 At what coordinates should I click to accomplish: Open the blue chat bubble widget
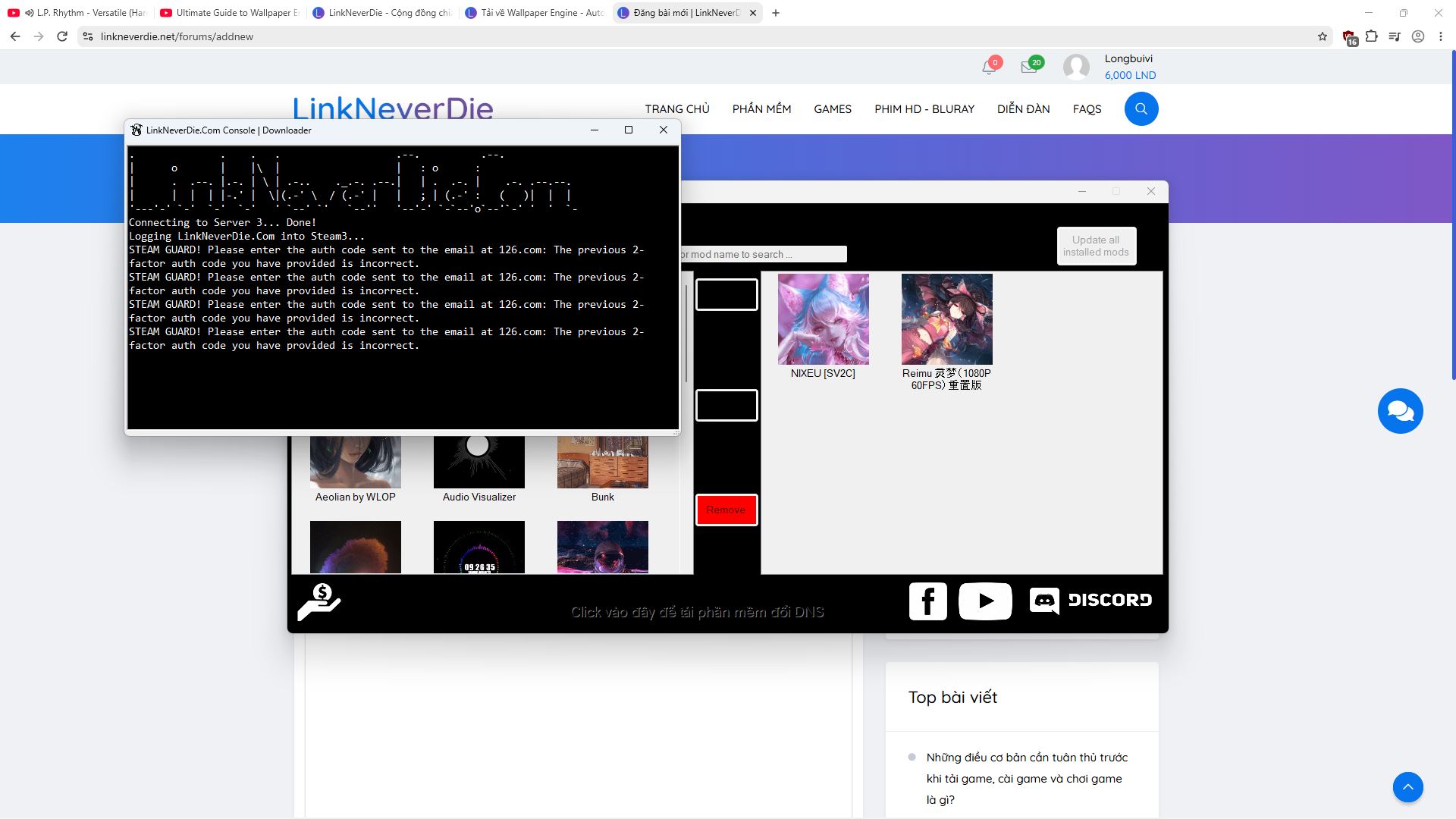click(x=1400, y=411)
